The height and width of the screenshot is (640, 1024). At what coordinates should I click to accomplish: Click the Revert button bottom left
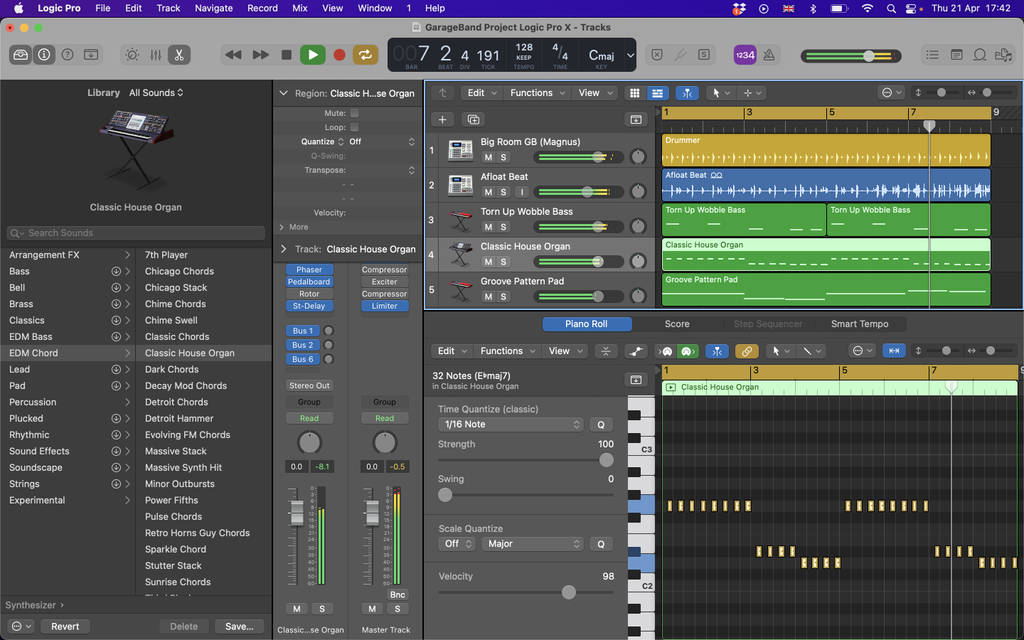(65, 626)
